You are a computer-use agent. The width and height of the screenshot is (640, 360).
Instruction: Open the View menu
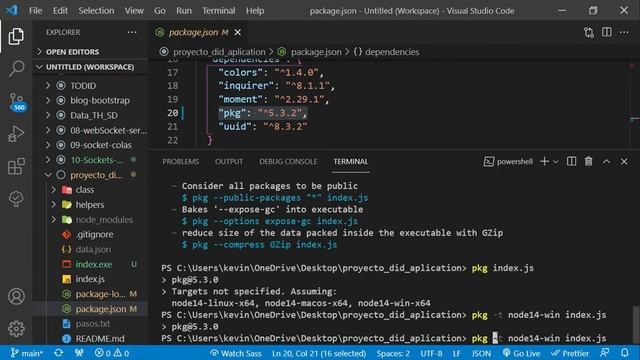tap(134, 11)
